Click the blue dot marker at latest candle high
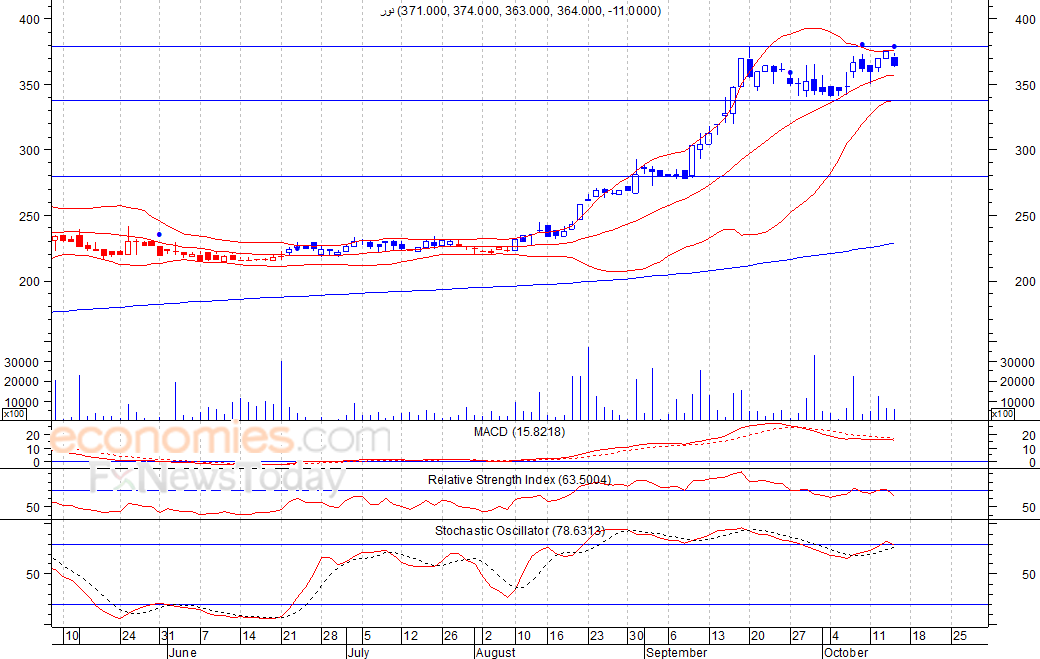 [894, 46]
